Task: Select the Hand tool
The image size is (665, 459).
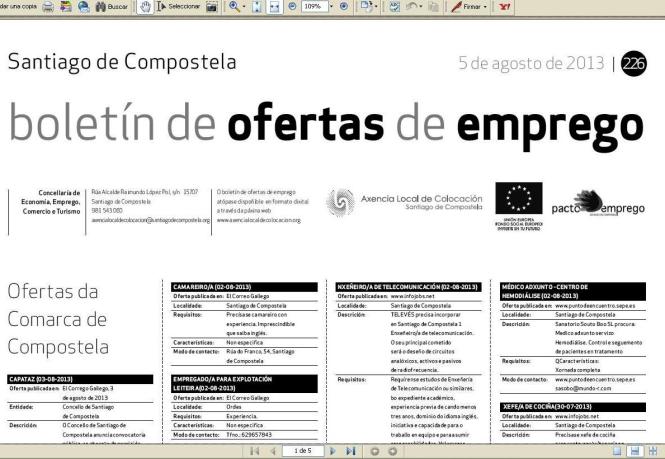Action: (x=145, y=7)
